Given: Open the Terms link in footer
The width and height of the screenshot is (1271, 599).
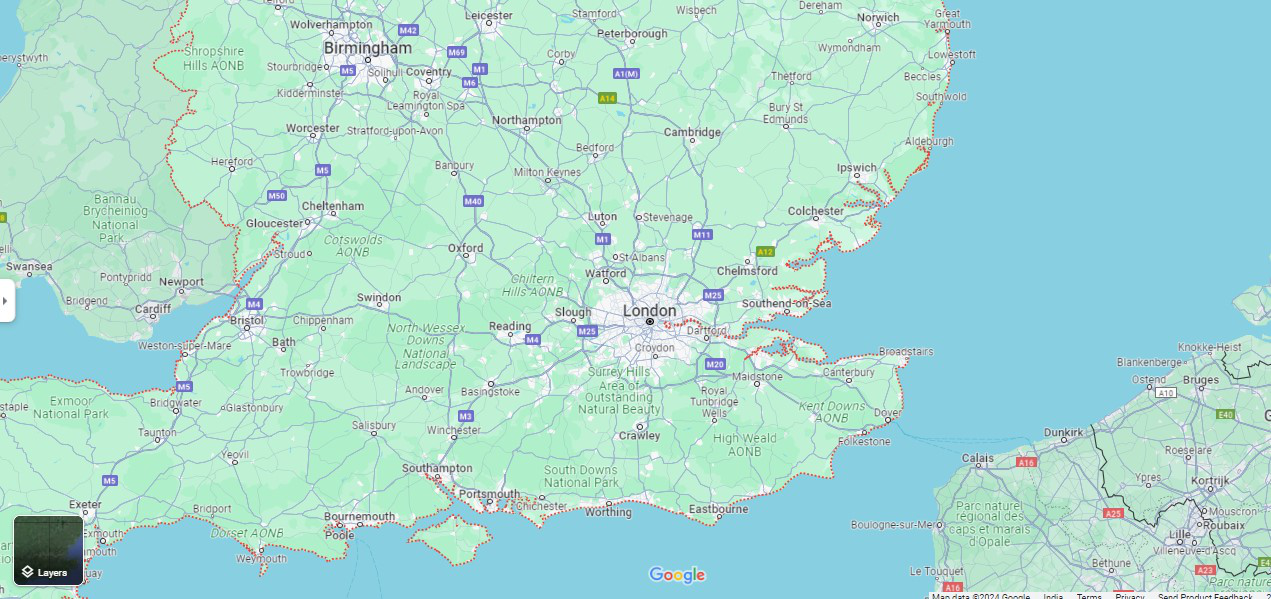Looking at the screenshot, I should tap(1089, 596).
